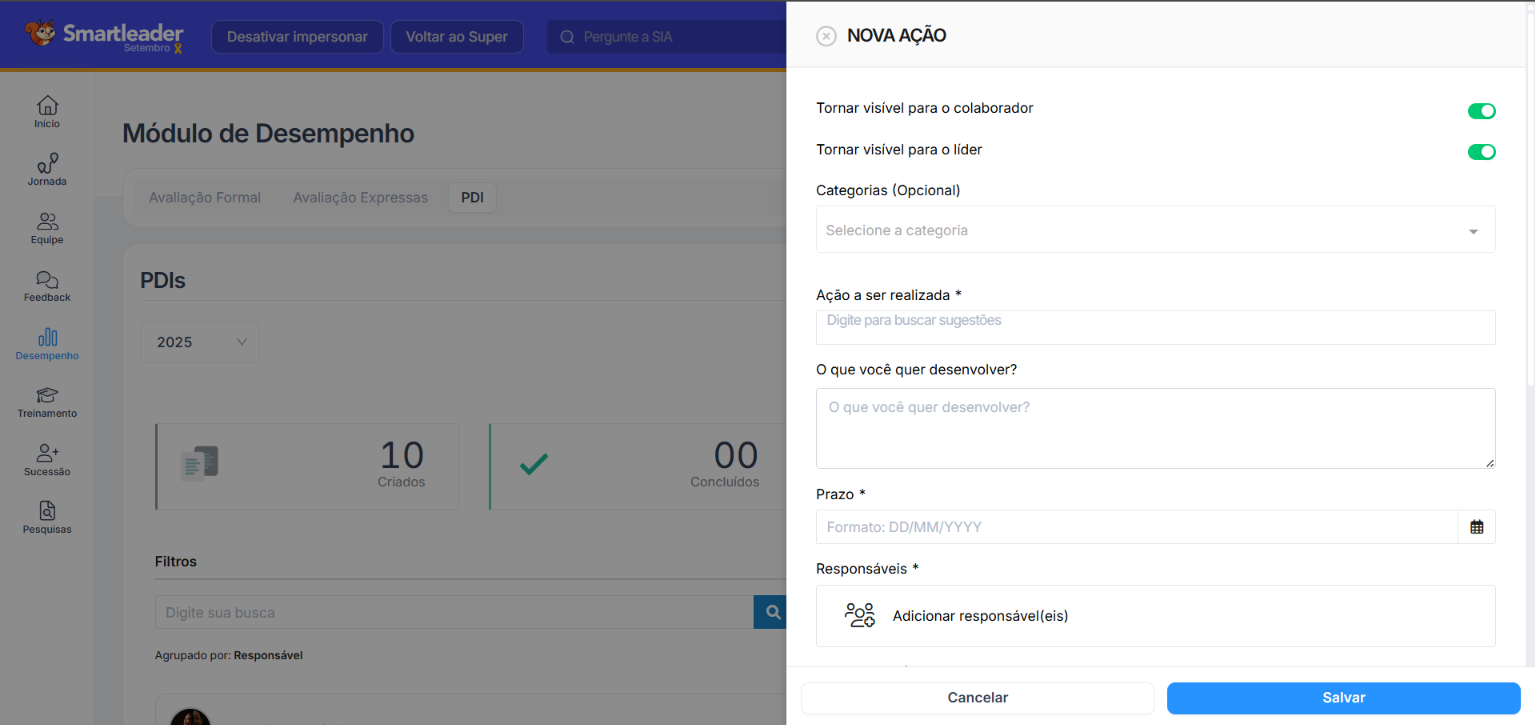Toggle visibility for the colaborador
The image size is (1535, 725).
click(1481, 111)
